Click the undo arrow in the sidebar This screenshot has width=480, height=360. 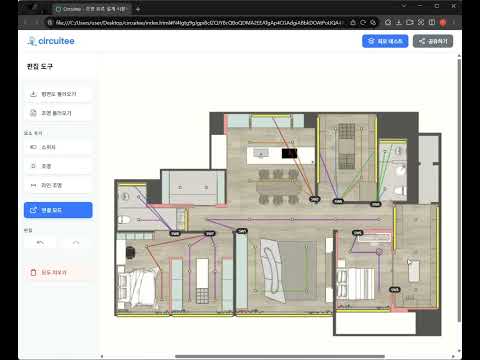click(x=40, y=242)
